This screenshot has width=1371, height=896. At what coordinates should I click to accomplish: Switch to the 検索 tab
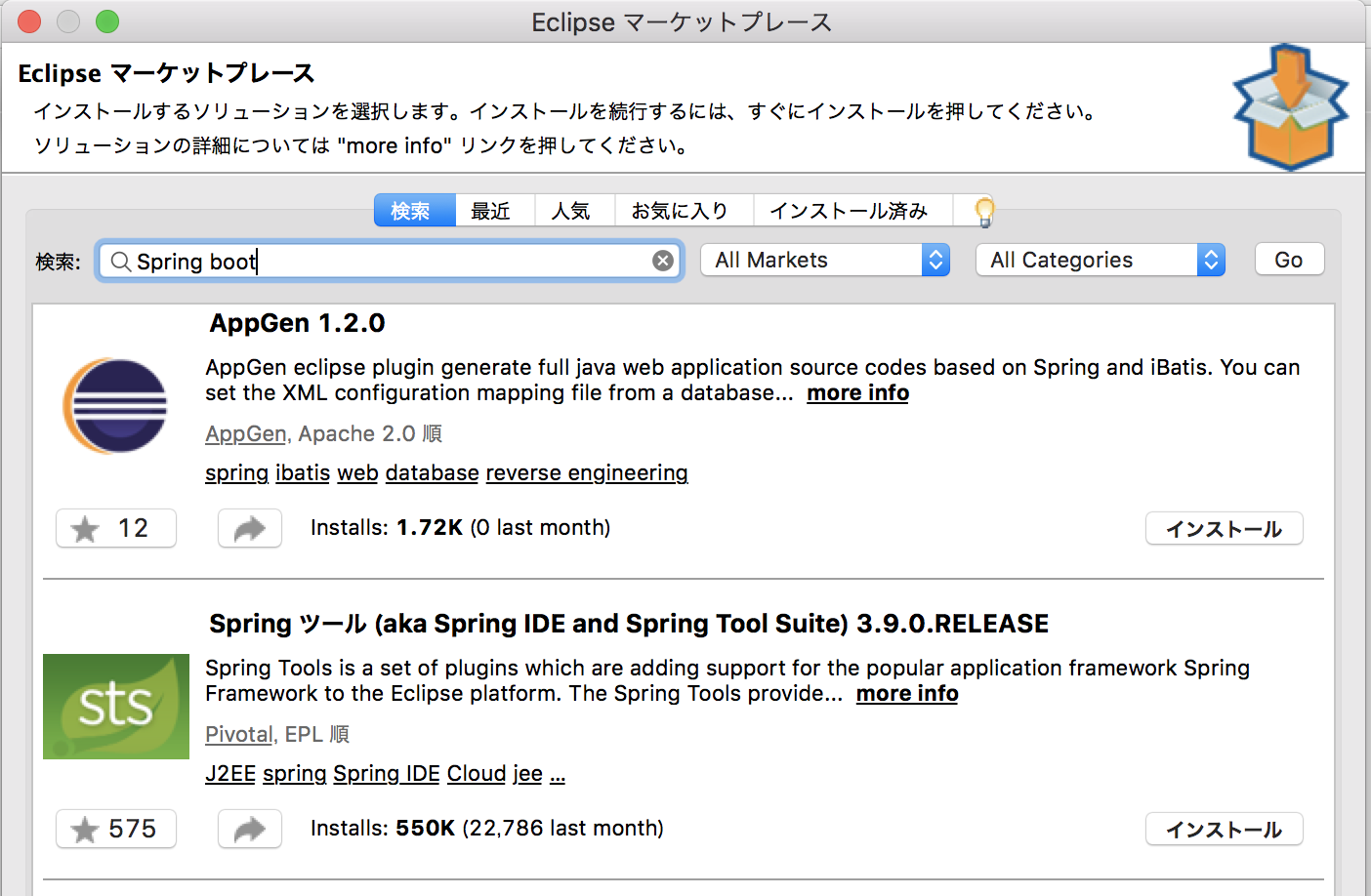tap(415, 211)
